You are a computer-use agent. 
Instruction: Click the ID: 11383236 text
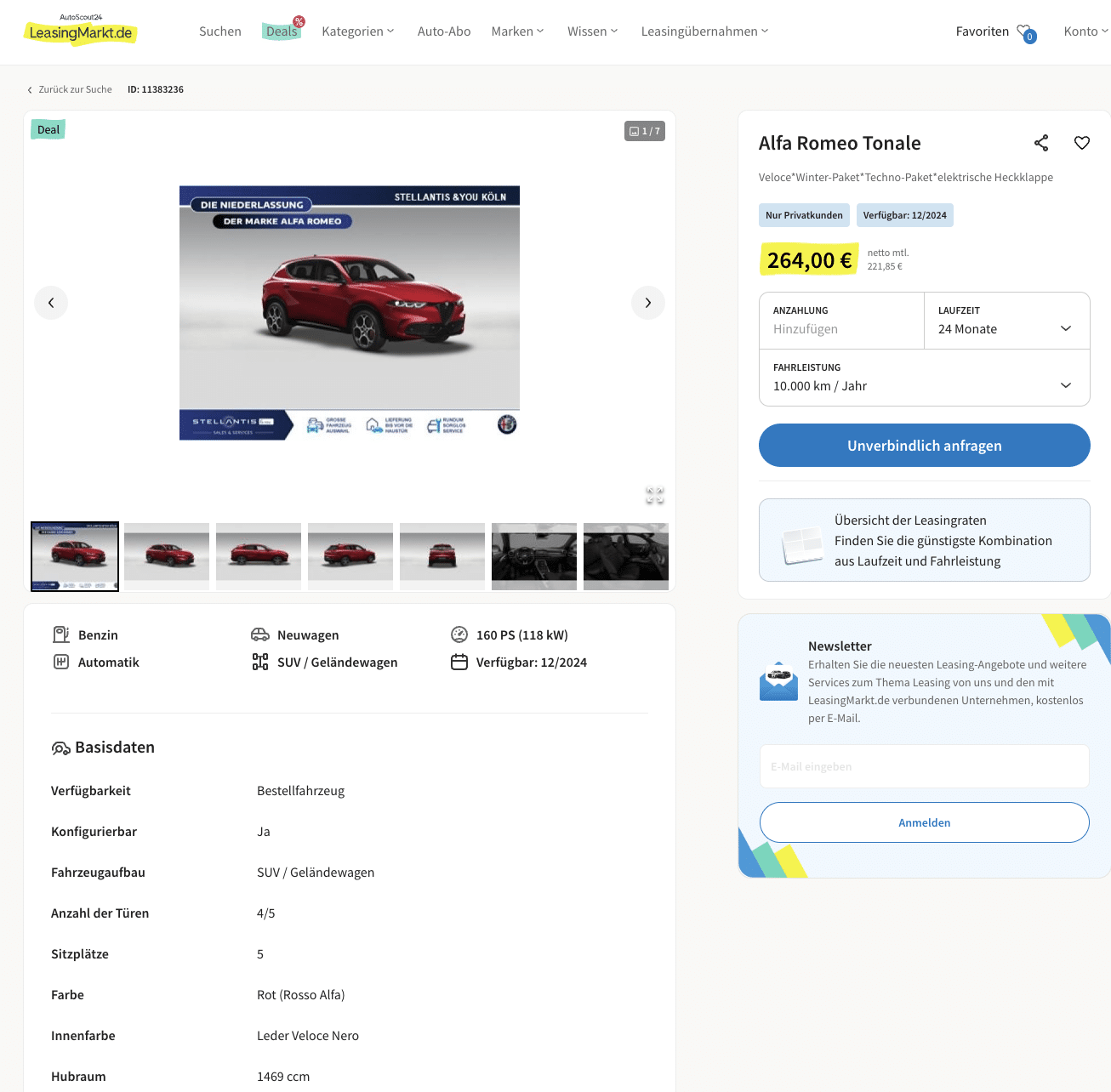click(x=156, y=89)
